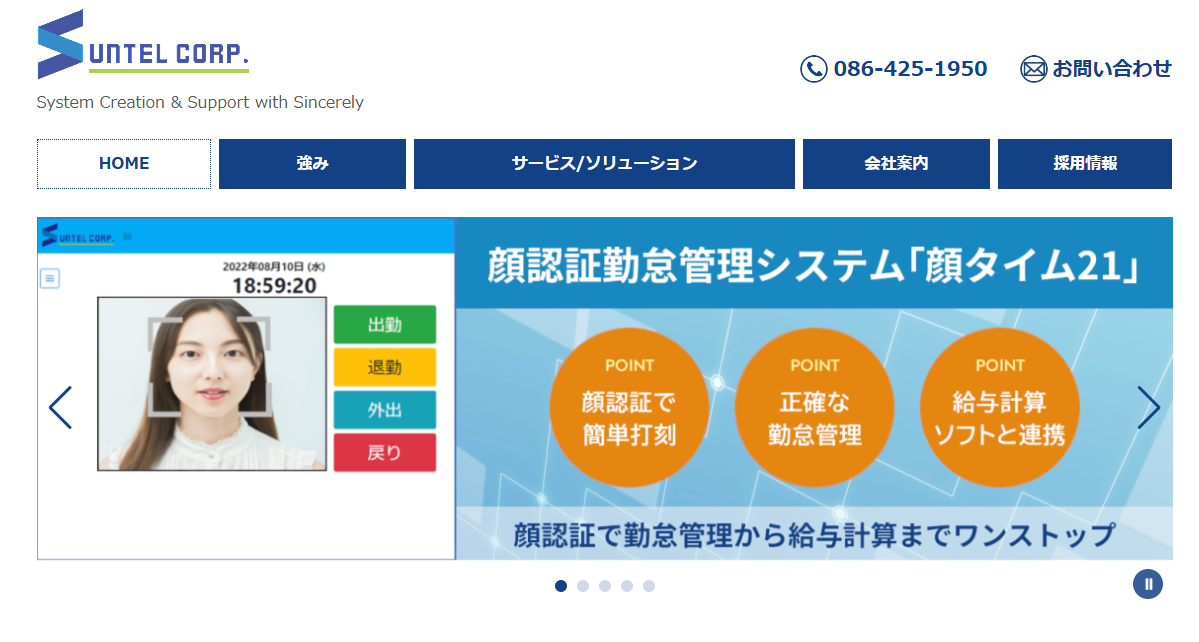Screen dimensions: 1199x642
Task: Click the 給与計算ソフトと連携 point circle
Action: click(x=999, y=407)
